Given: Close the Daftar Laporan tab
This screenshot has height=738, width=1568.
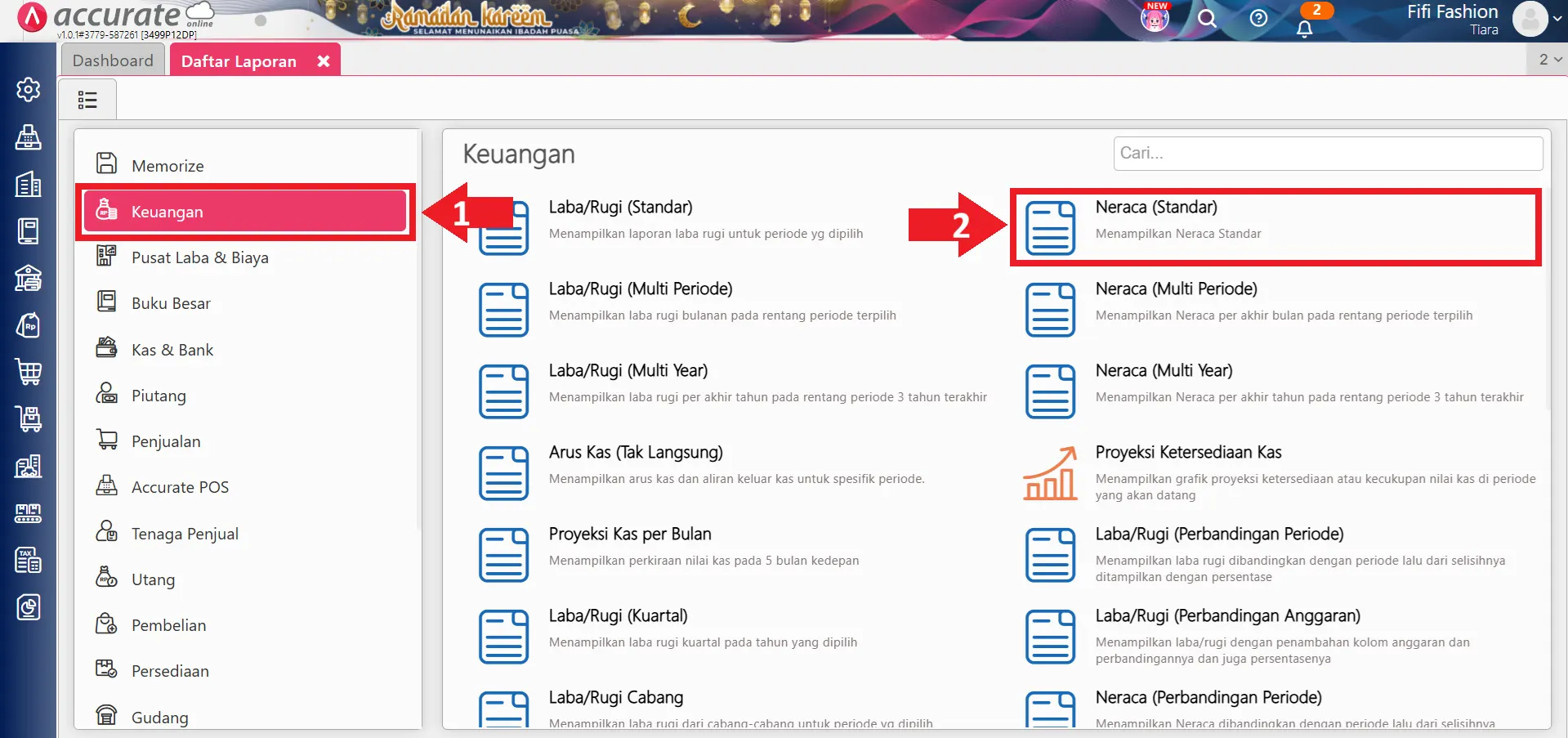Looking at the screenshot, I should [324, 60].
